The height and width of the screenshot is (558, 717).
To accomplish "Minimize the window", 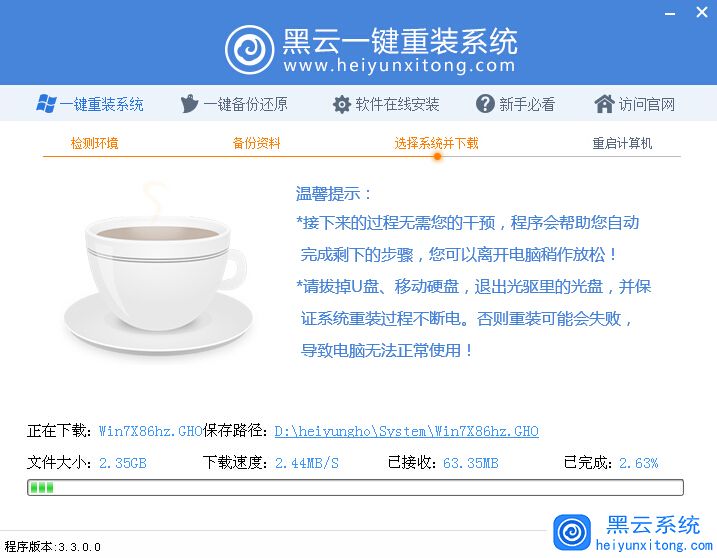I will coord(670,14).
